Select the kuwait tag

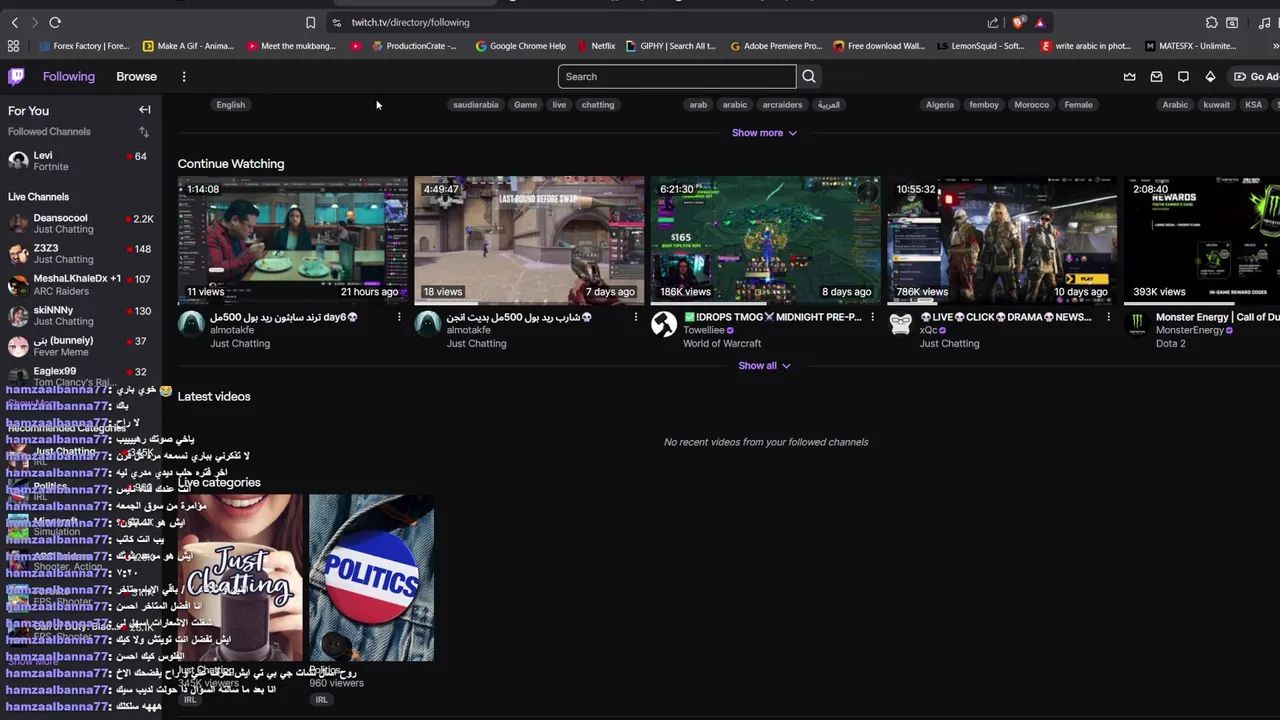1216,104
